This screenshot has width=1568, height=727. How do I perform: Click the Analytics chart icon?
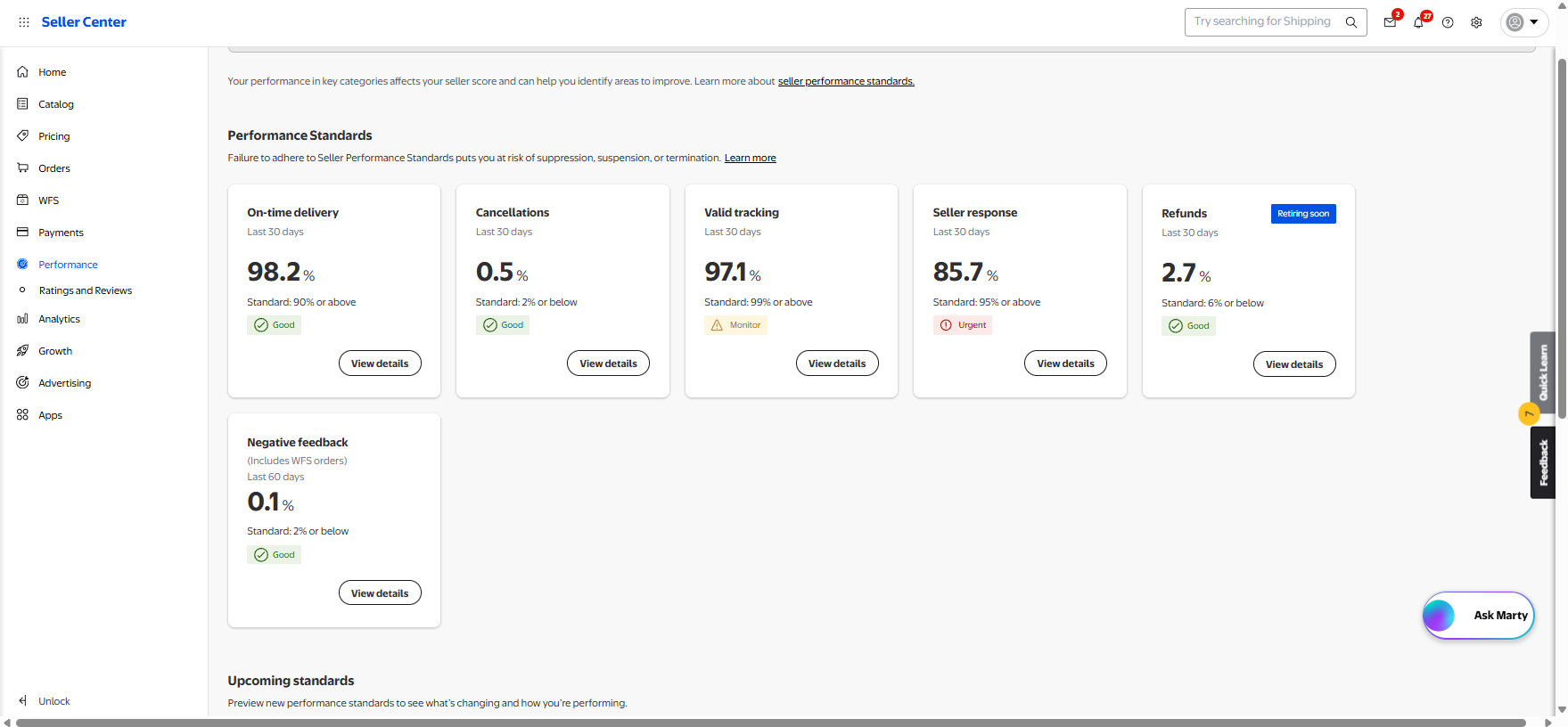click(x=22, y=319)
